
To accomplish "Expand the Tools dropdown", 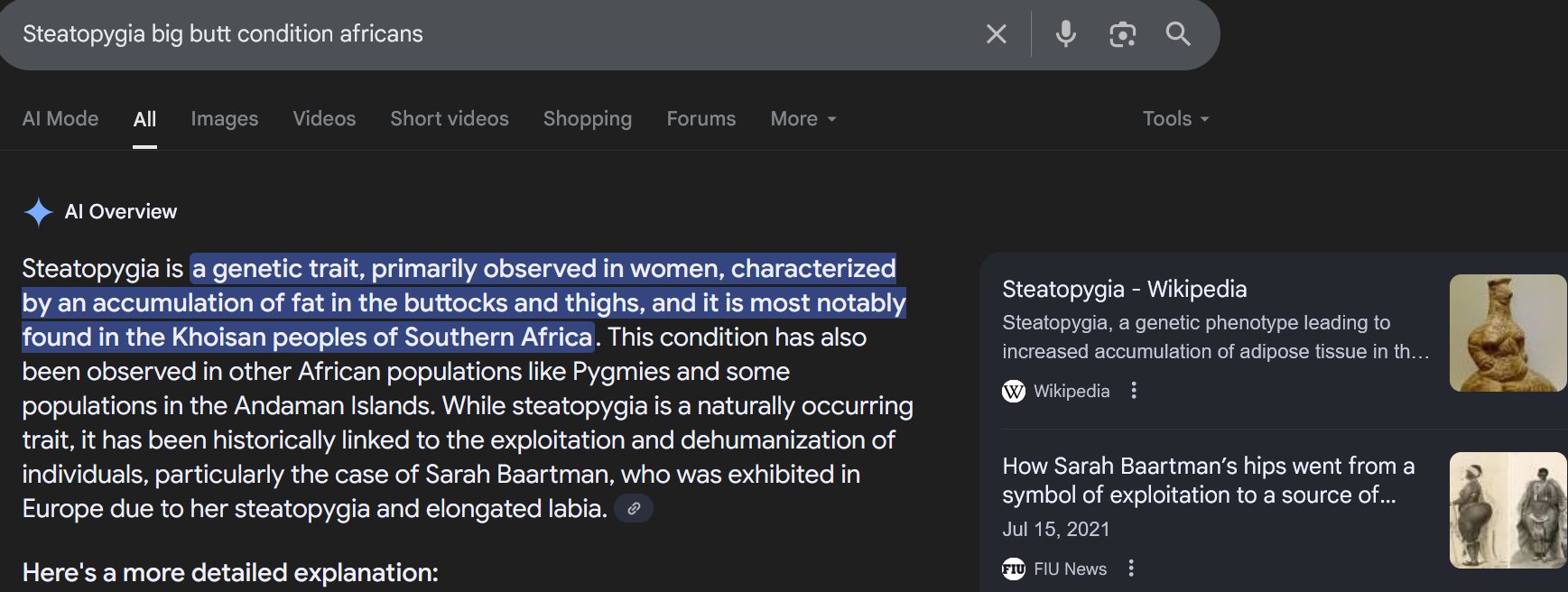I will (1175, 119).
